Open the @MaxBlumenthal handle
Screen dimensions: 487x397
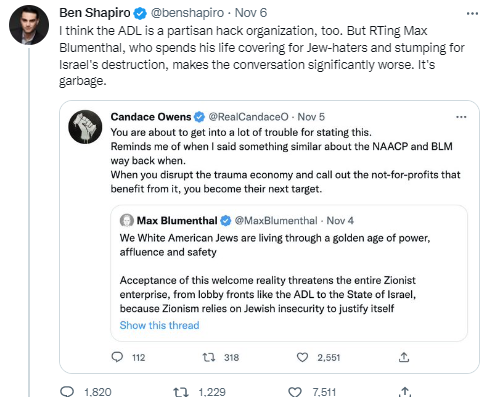click(276, 221)
